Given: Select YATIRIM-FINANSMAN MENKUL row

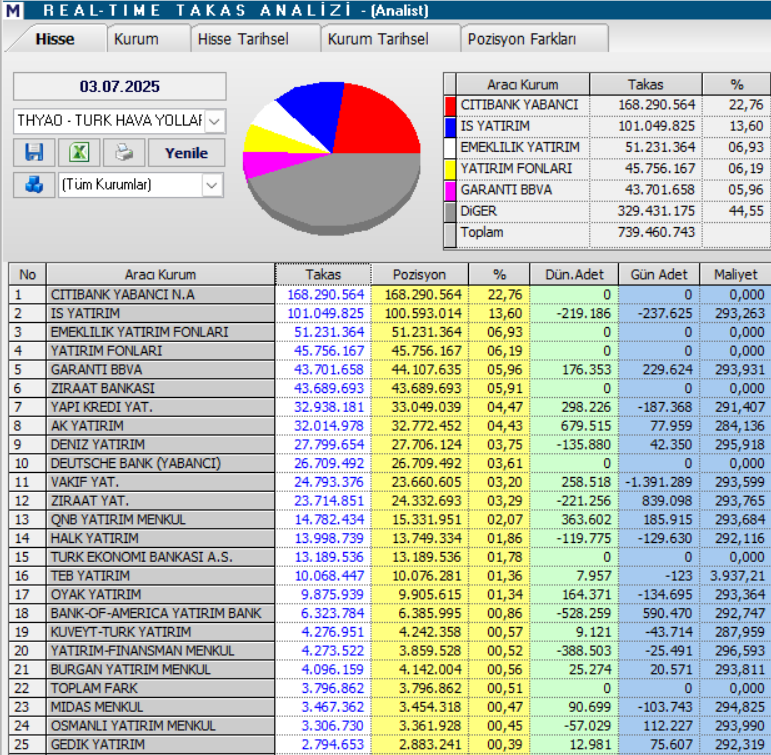Looking at the screenshot, I should (x=390, y=650).
